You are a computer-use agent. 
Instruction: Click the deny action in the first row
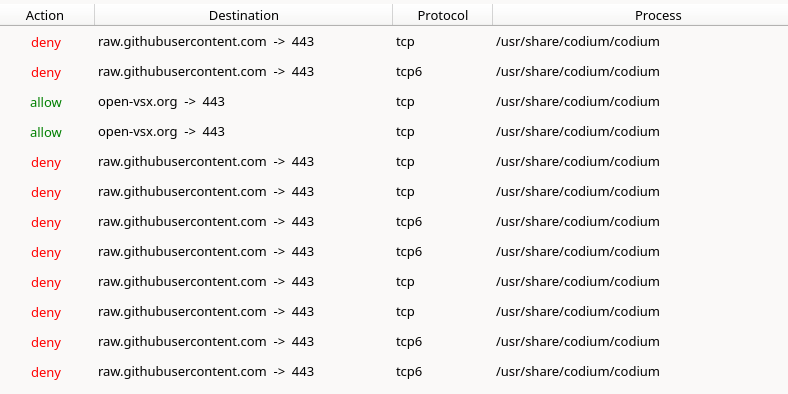[46, 42]
